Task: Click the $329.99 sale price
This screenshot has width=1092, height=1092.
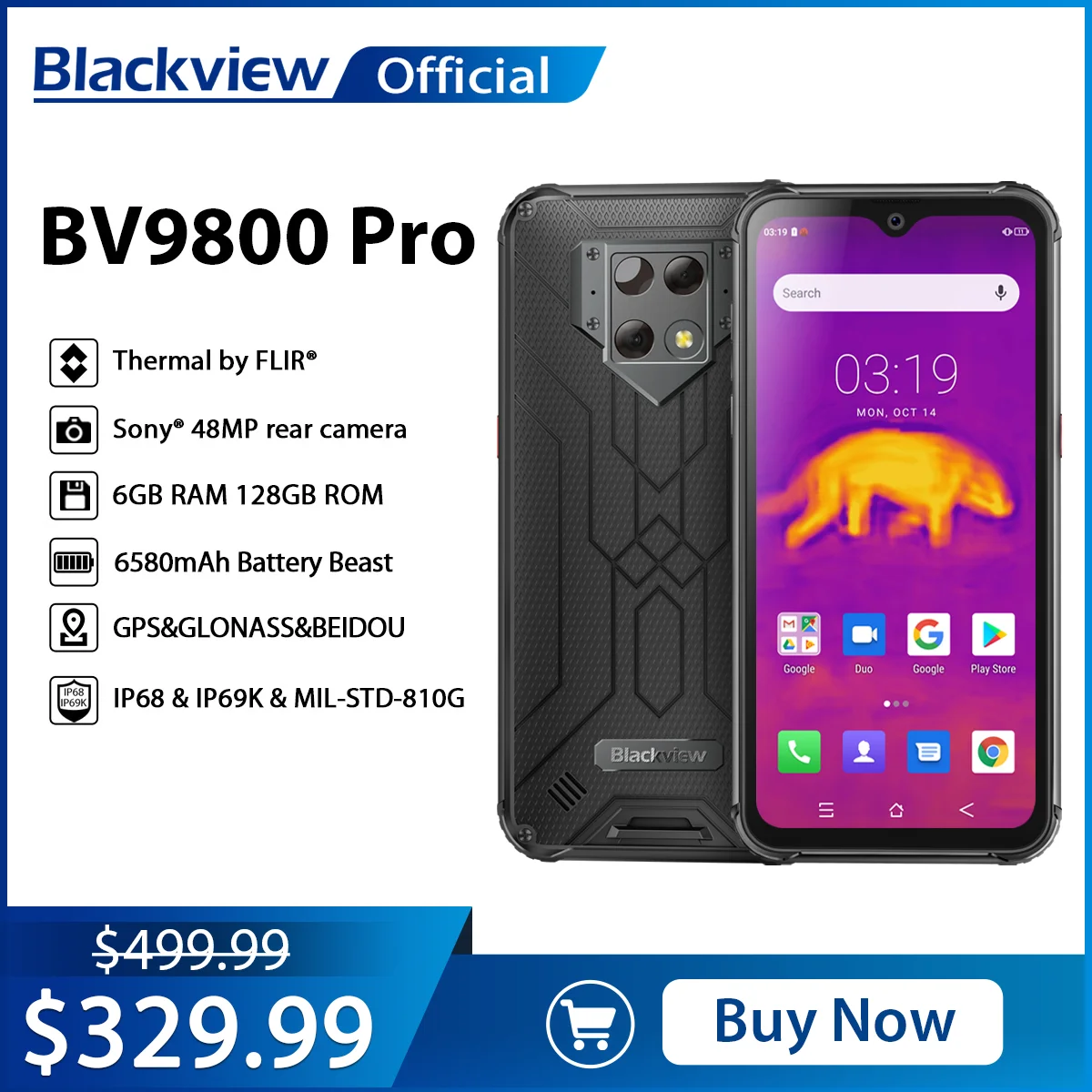Action: [198, 1034]
